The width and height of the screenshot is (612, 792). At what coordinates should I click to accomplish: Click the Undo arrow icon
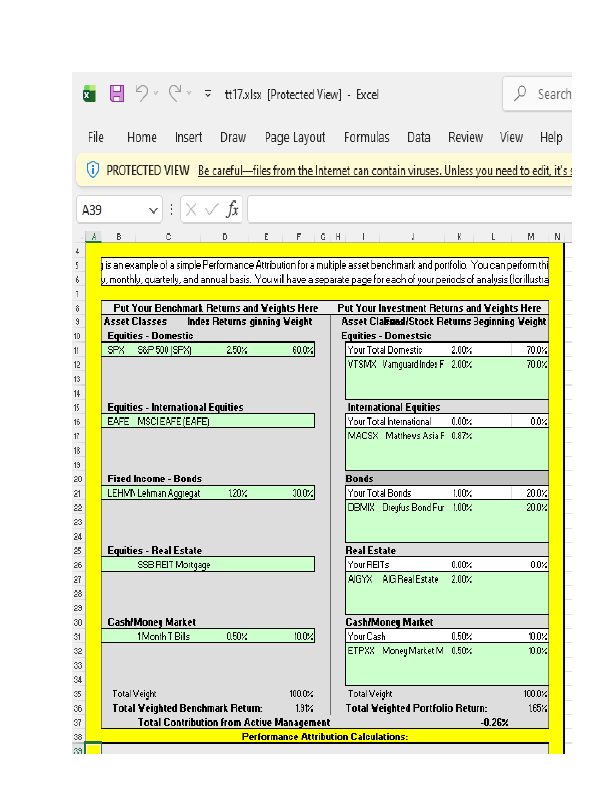point(142,93)
